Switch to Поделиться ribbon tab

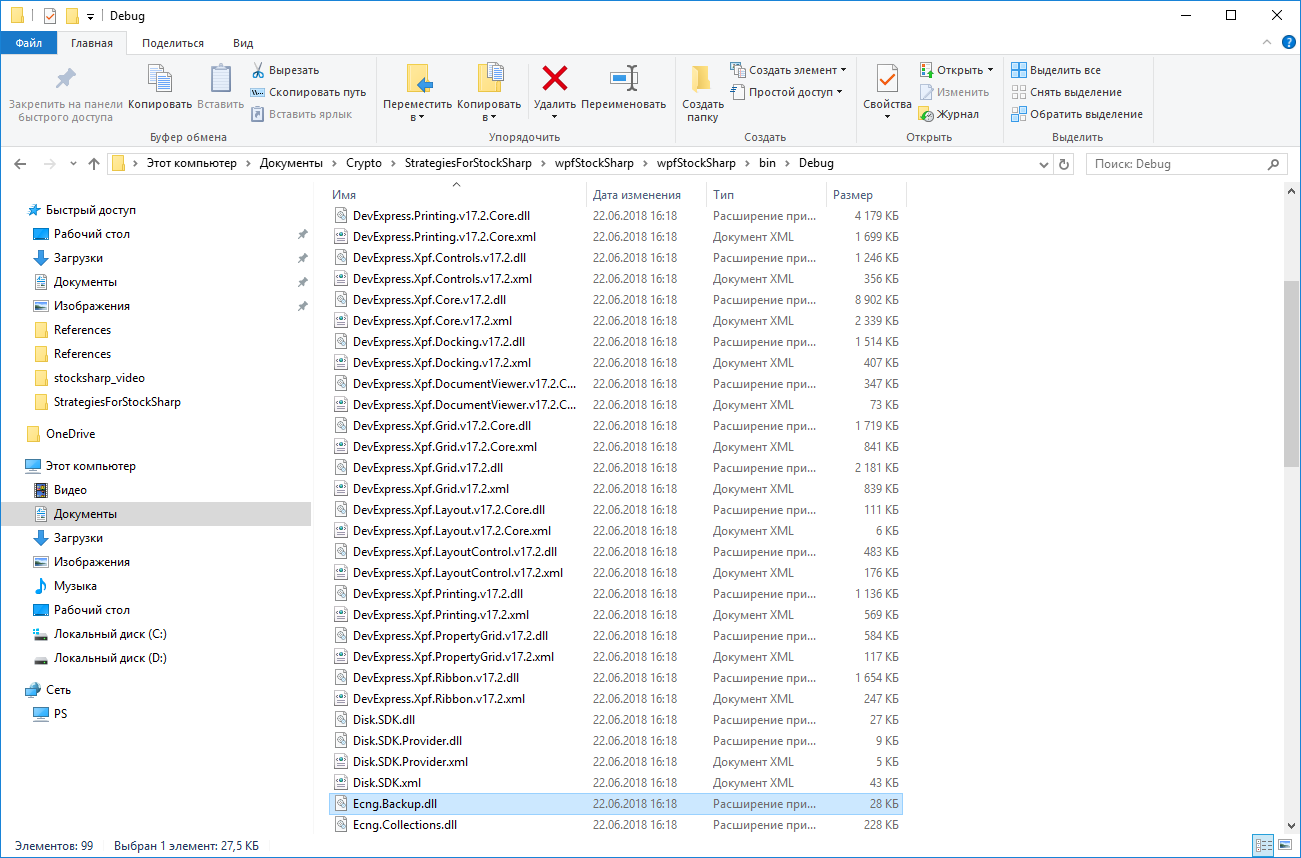pyautogui.click(x=173, y=43)
